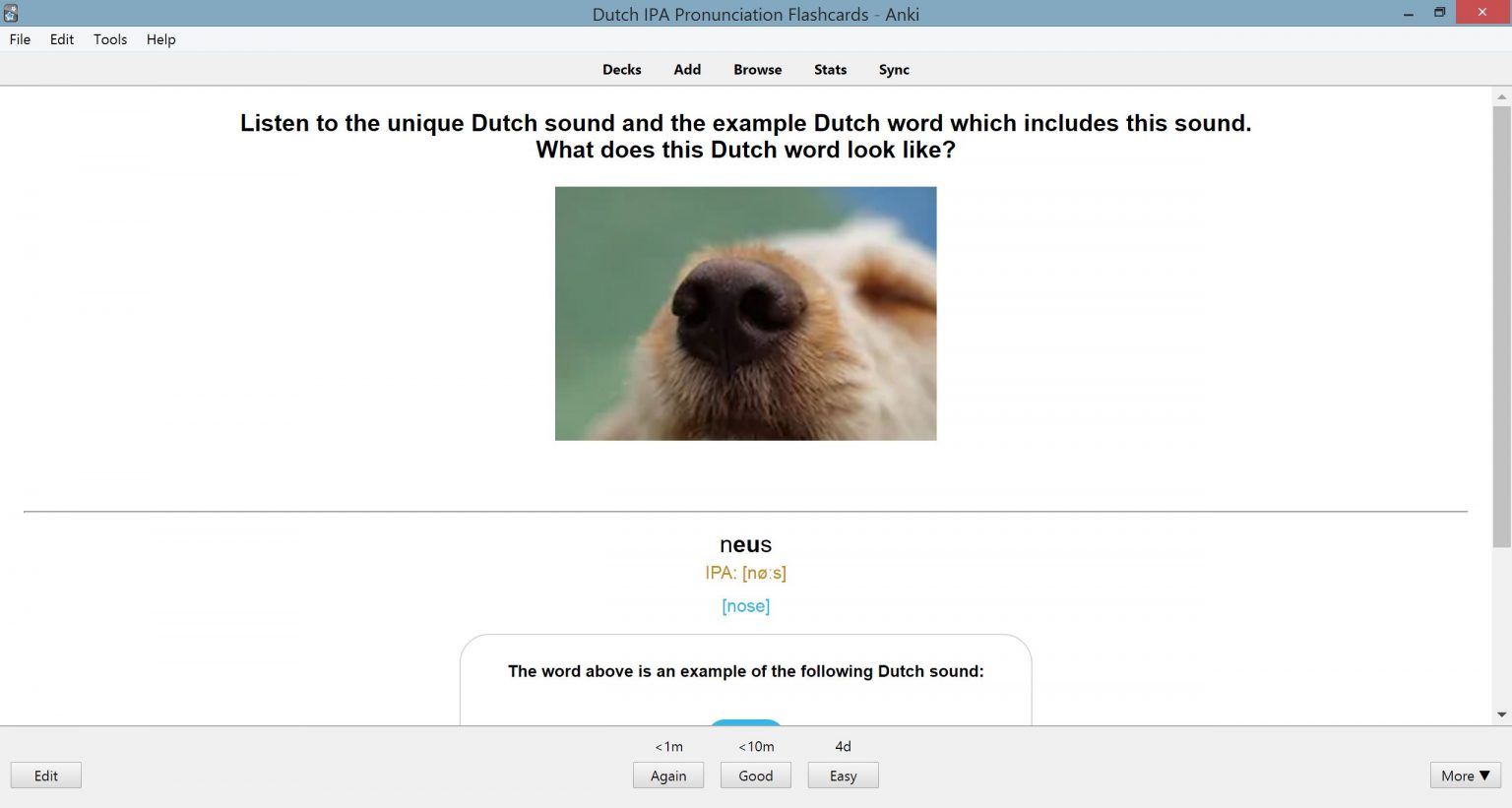
Task: Edit the current flashcard
Action: pyautogui.click(x=45, y=776)
